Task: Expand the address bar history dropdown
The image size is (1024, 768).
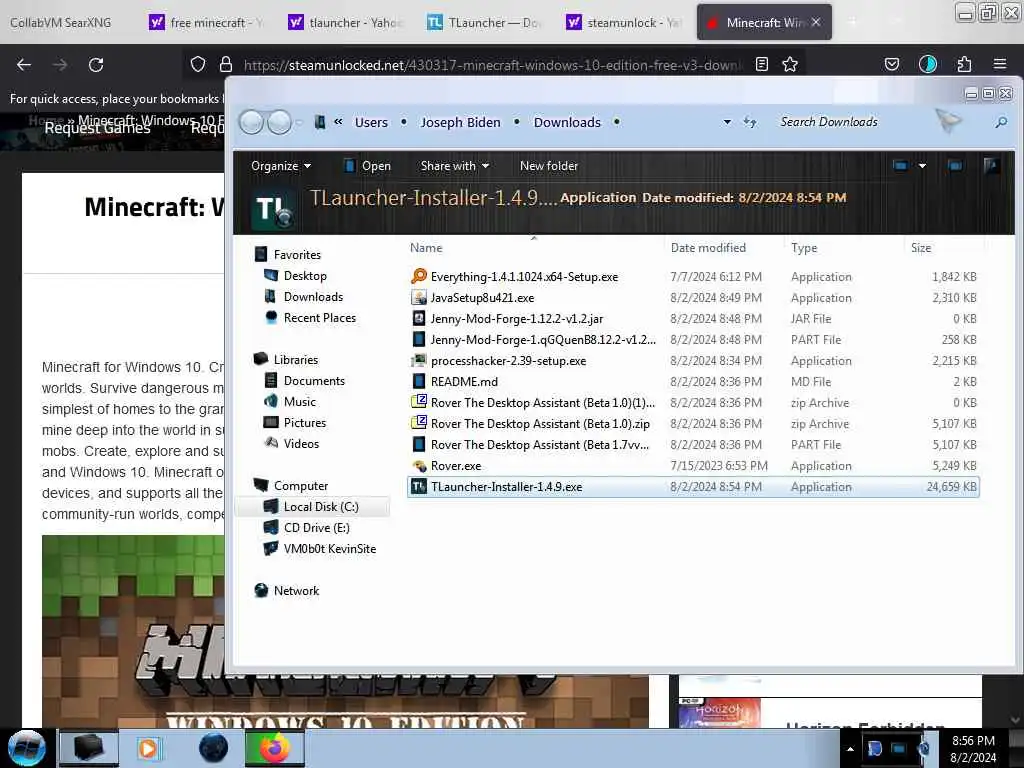Action: coord(727,122)
